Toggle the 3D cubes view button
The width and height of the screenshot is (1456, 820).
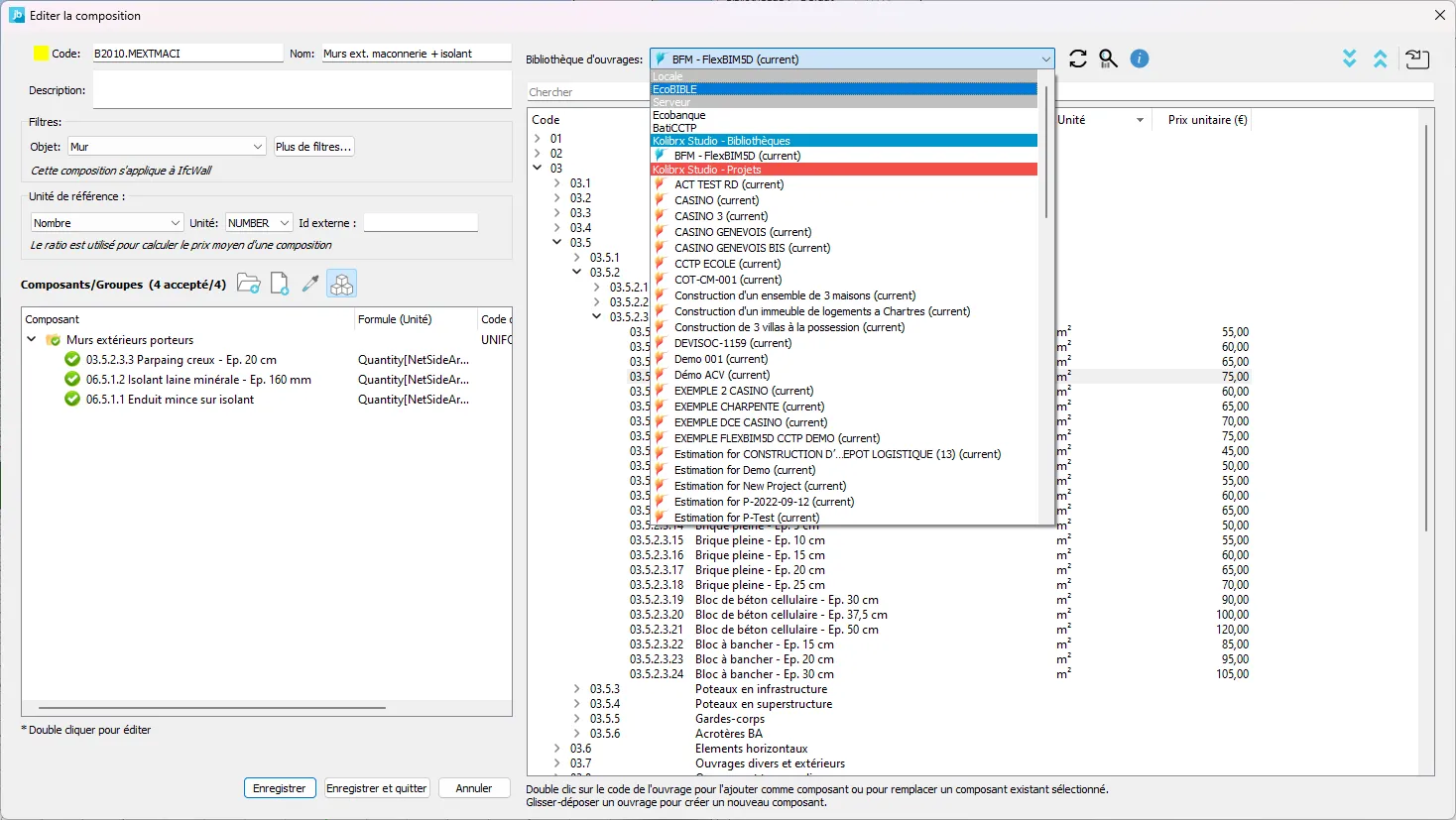341,285
